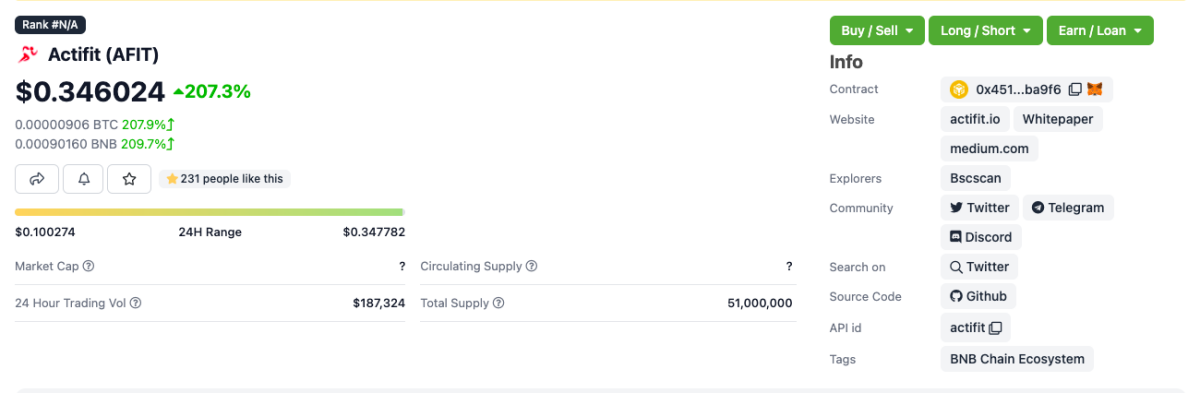Click 24 Hour Trading Vol info icon
The height and width of the screenshot is (393, 1200).
tap(136, 303)
